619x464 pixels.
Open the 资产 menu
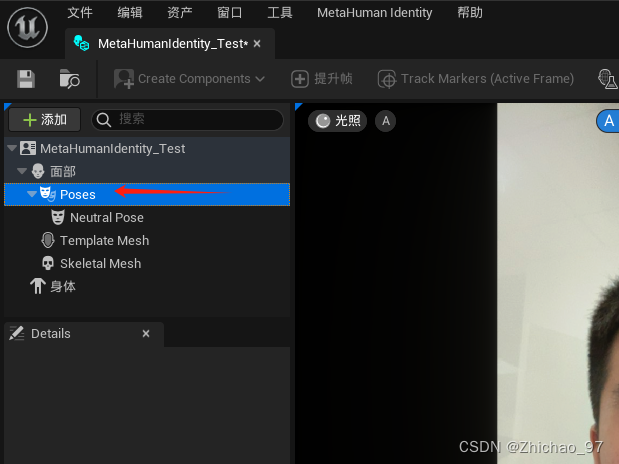180,13
